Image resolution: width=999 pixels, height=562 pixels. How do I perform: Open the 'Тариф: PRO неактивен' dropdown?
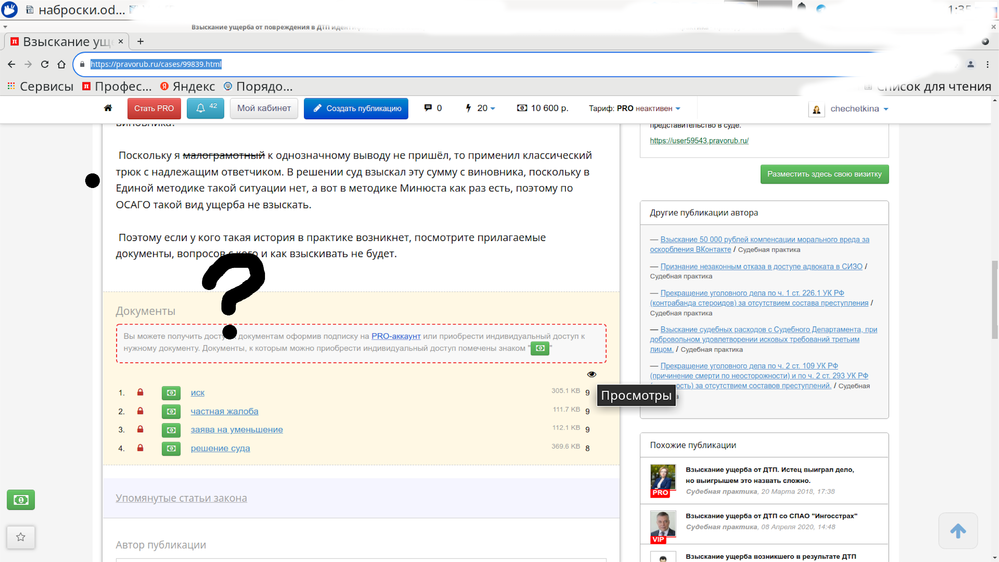coord(634,108)
